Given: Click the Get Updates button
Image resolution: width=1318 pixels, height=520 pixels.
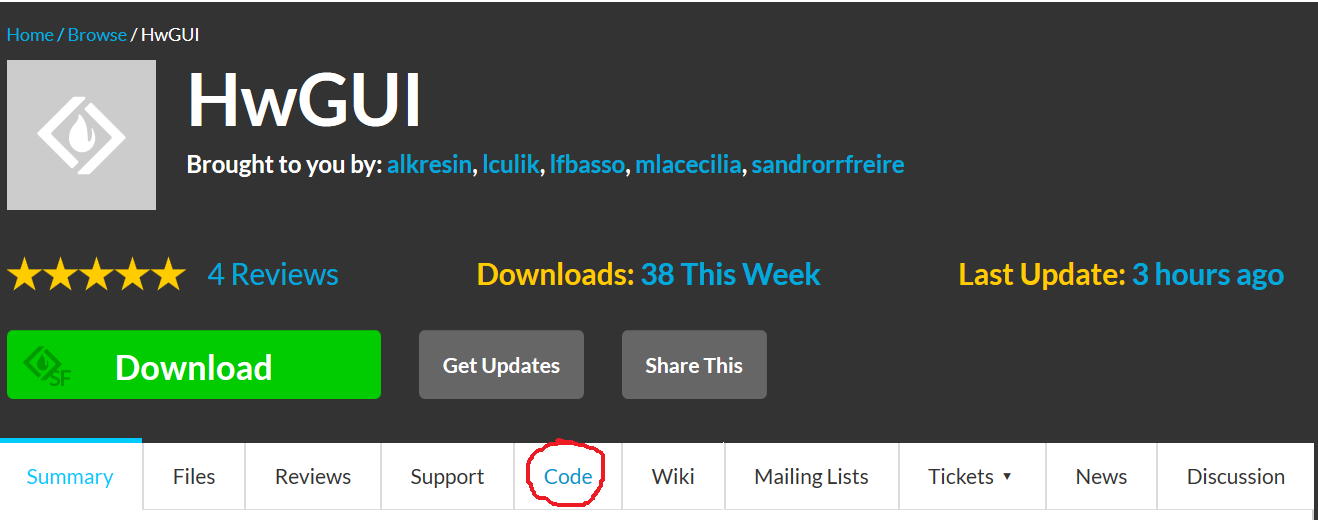Looking at the screenshot, I should 501,365.
